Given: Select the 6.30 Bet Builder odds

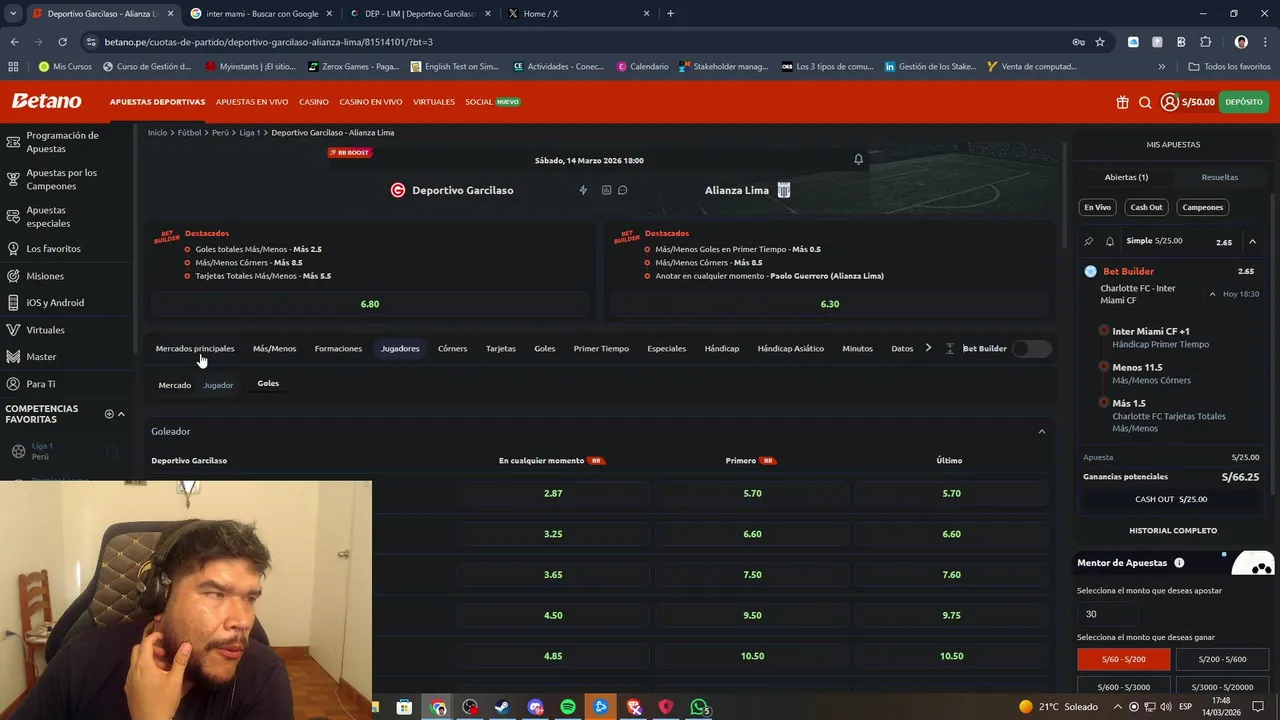Looking at the screenshot, I should pos(830,304).
